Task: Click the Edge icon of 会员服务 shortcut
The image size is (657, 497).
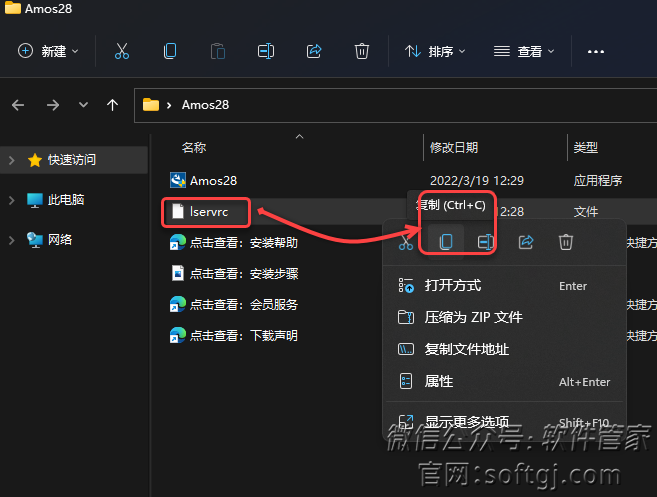Action: point(178,304)
